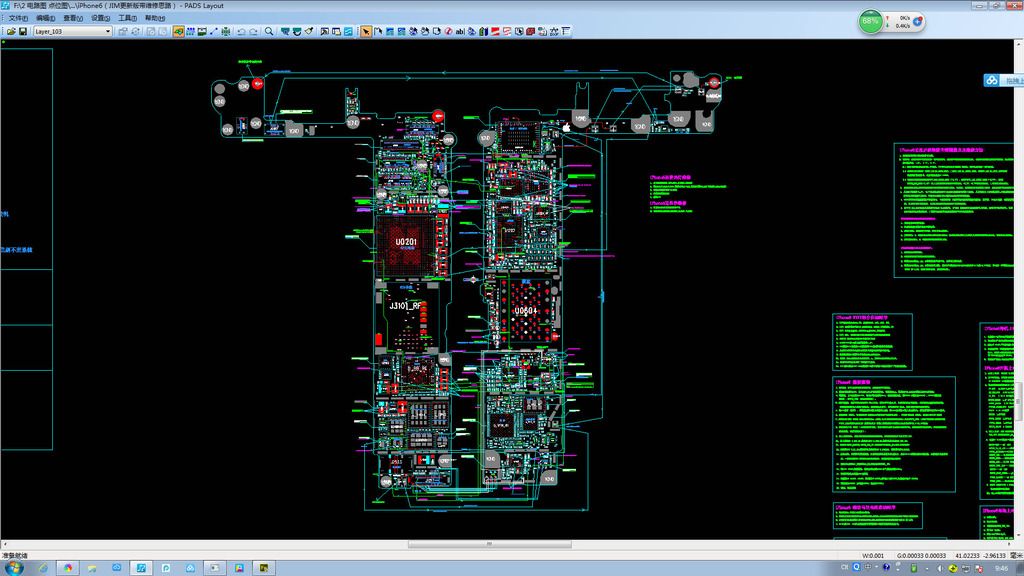
Task: Click the PADS Layout taskbar icon
Action: (x=141, y=568)
